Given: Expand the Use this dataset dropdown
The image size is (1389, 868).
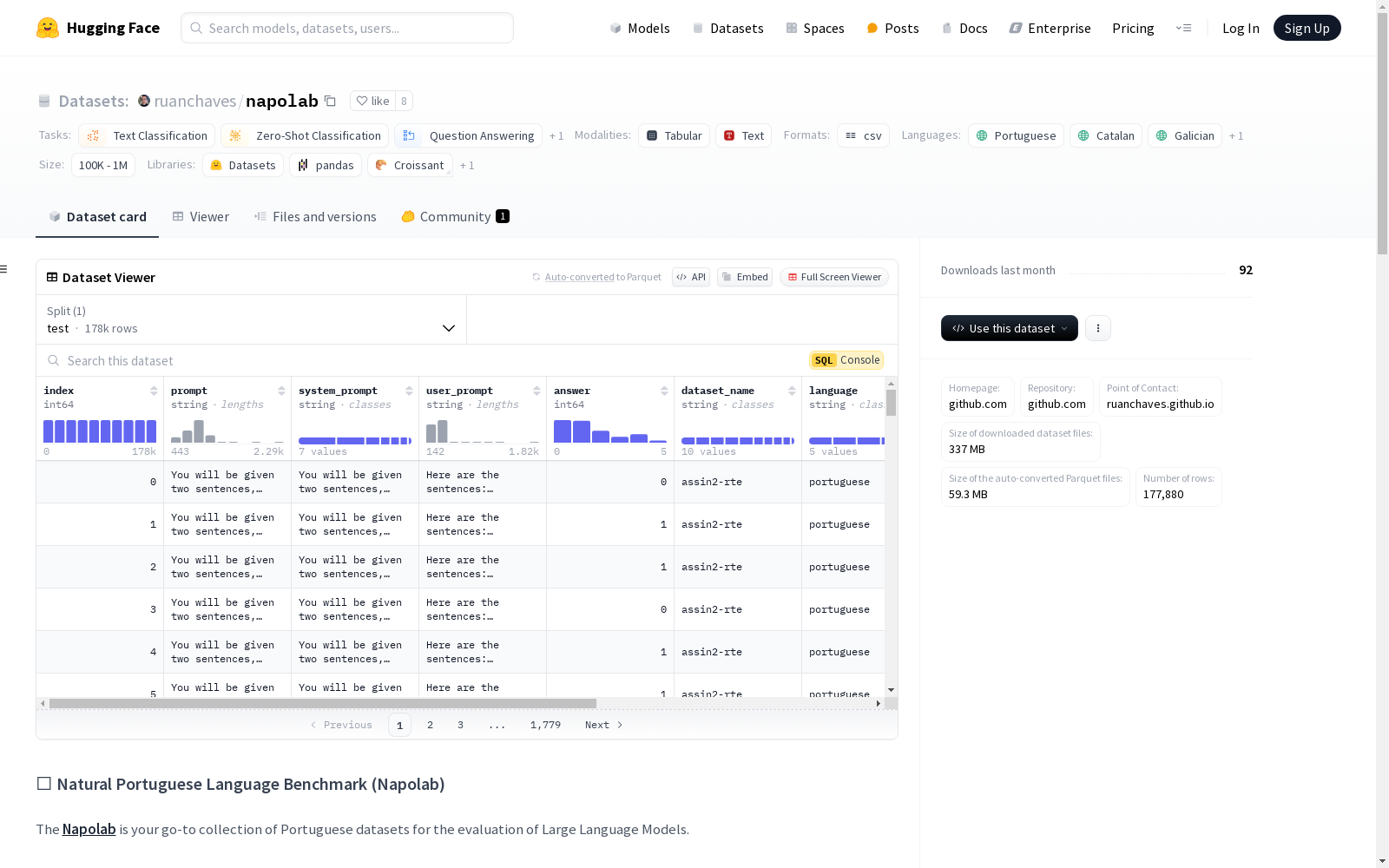Looking at the screenshot, I should click(1010, 328).
